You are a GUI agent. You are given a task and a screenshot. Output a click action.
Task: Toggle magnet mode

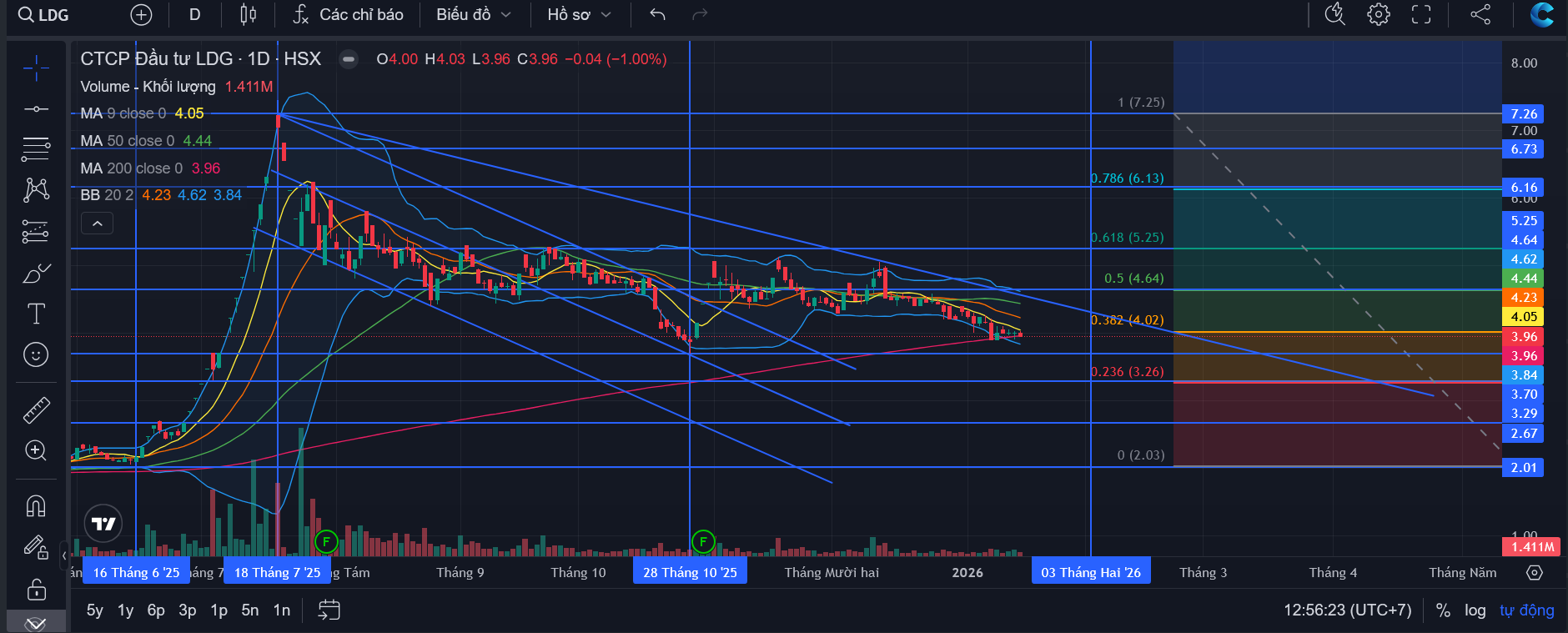(36, 505)
